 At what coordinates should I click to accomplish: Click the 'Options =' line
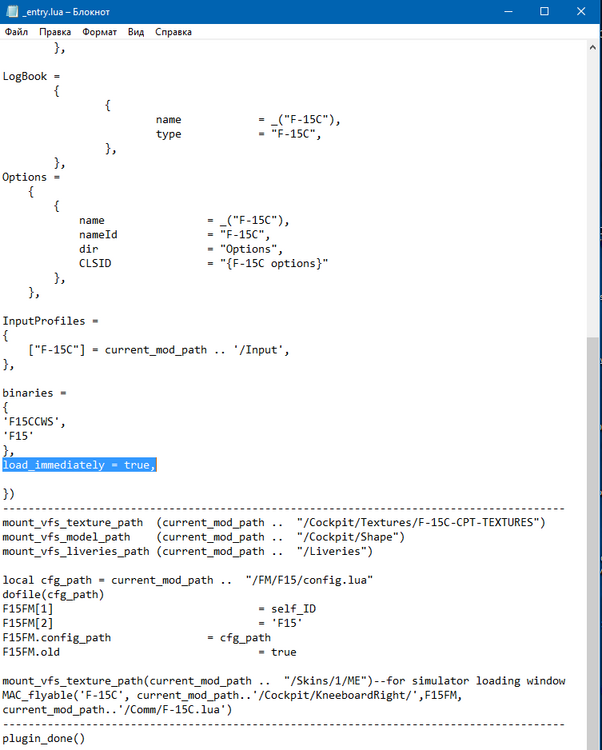pyautogui.click(x=31, y=177)
